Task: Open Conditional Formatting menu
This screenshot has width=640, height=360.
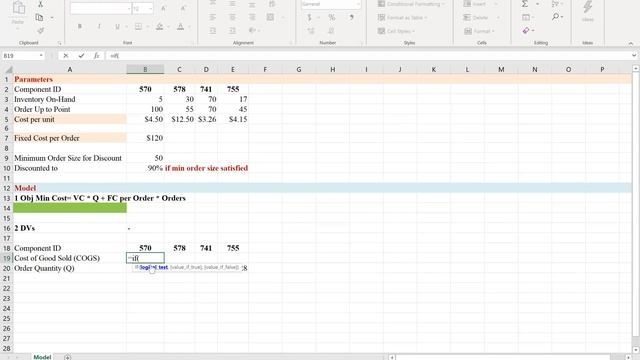Action: (x=411, y=4)
